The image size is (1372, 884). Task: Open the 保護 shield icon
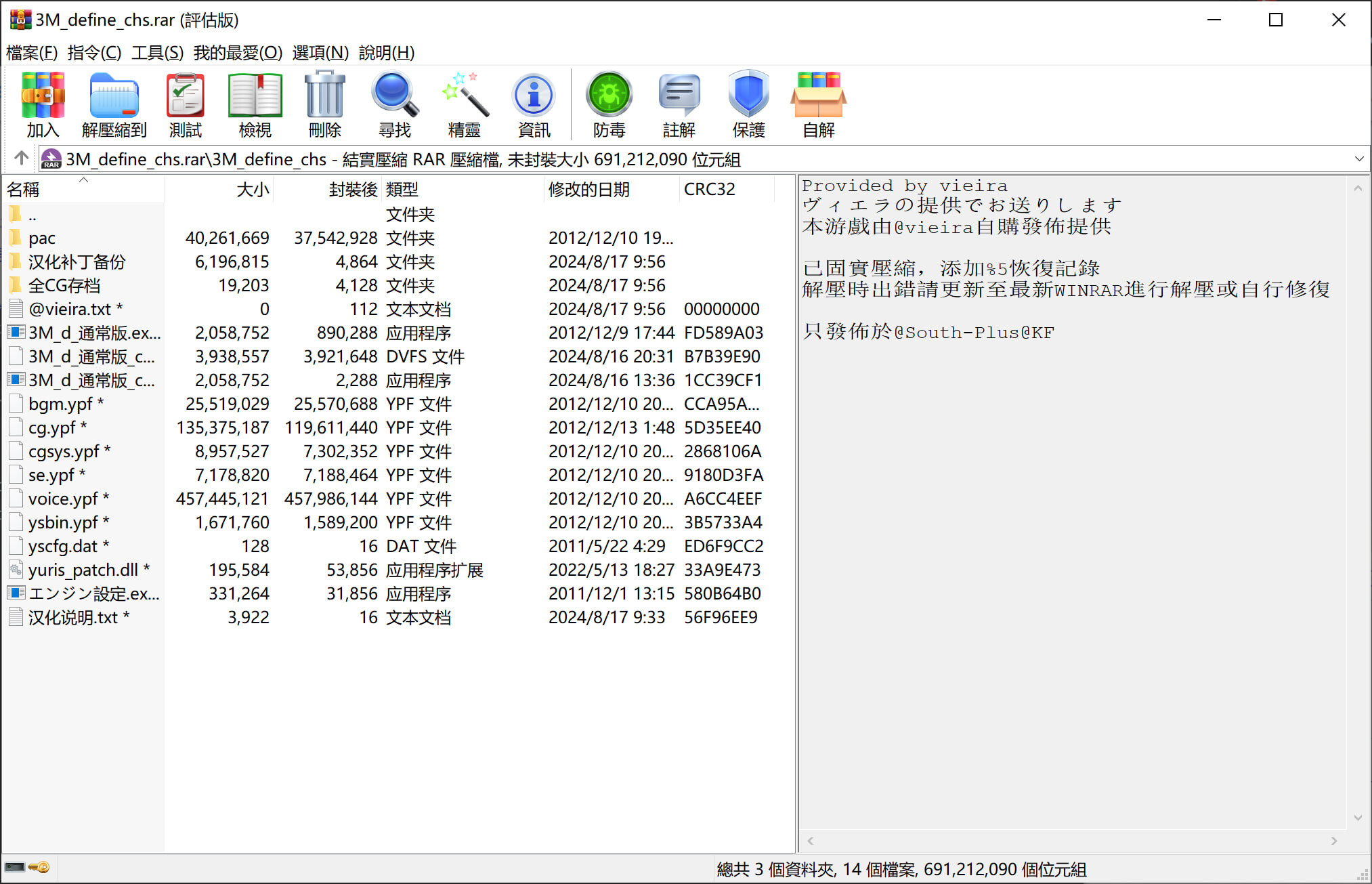tap(748, 104)
